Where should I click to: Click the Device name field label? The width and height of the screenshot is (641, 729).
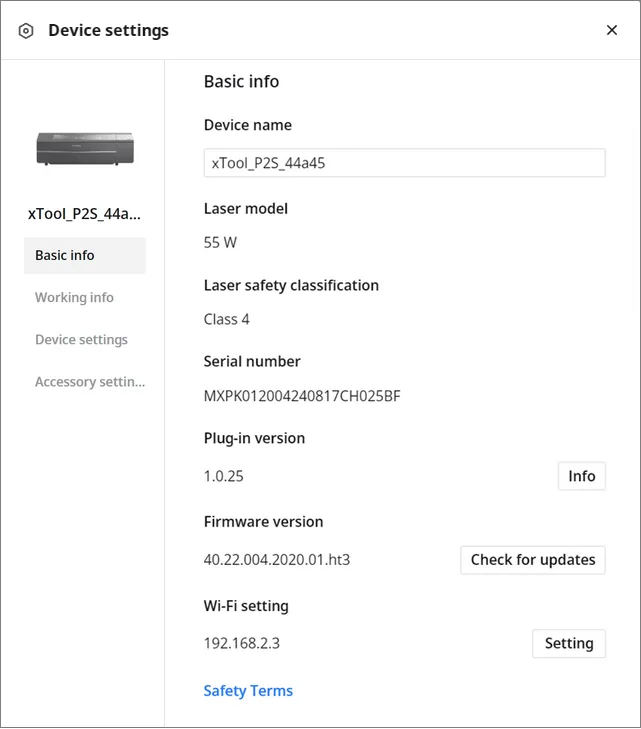pyautogui.click(x=248, y=125)
